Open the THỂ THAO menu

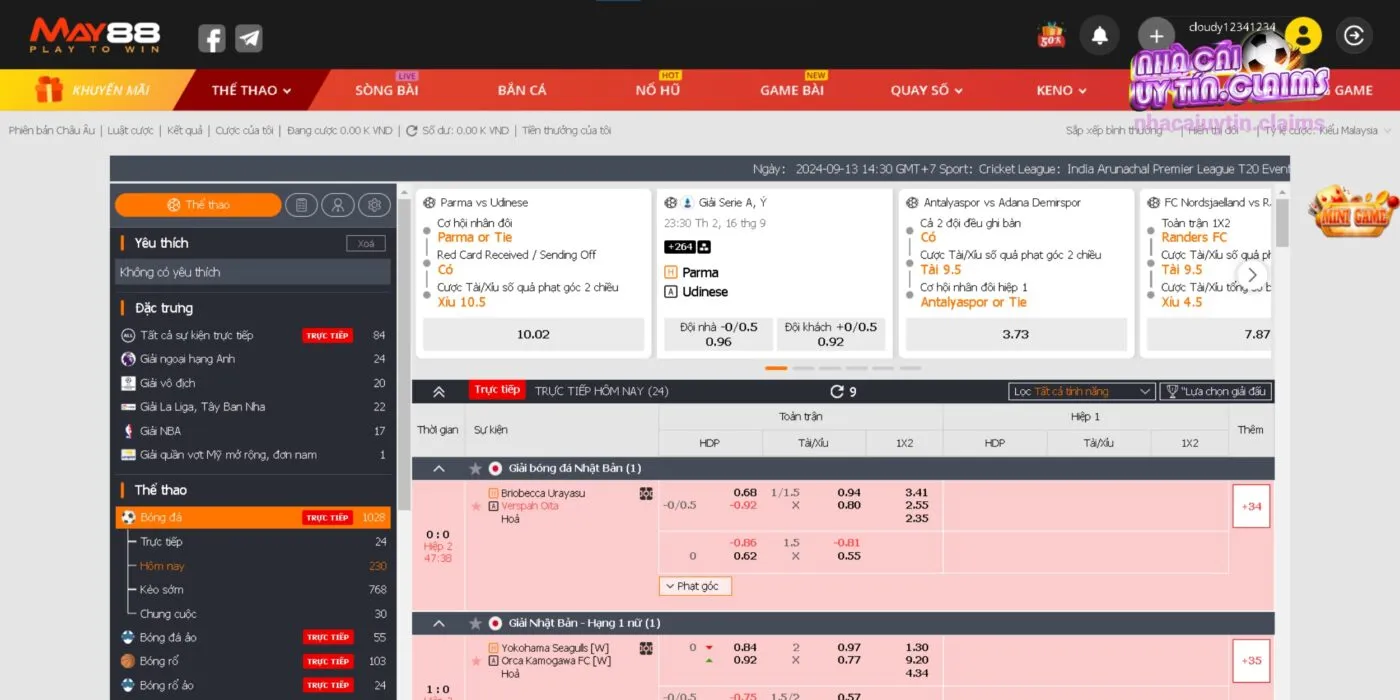tap(251, 90)
